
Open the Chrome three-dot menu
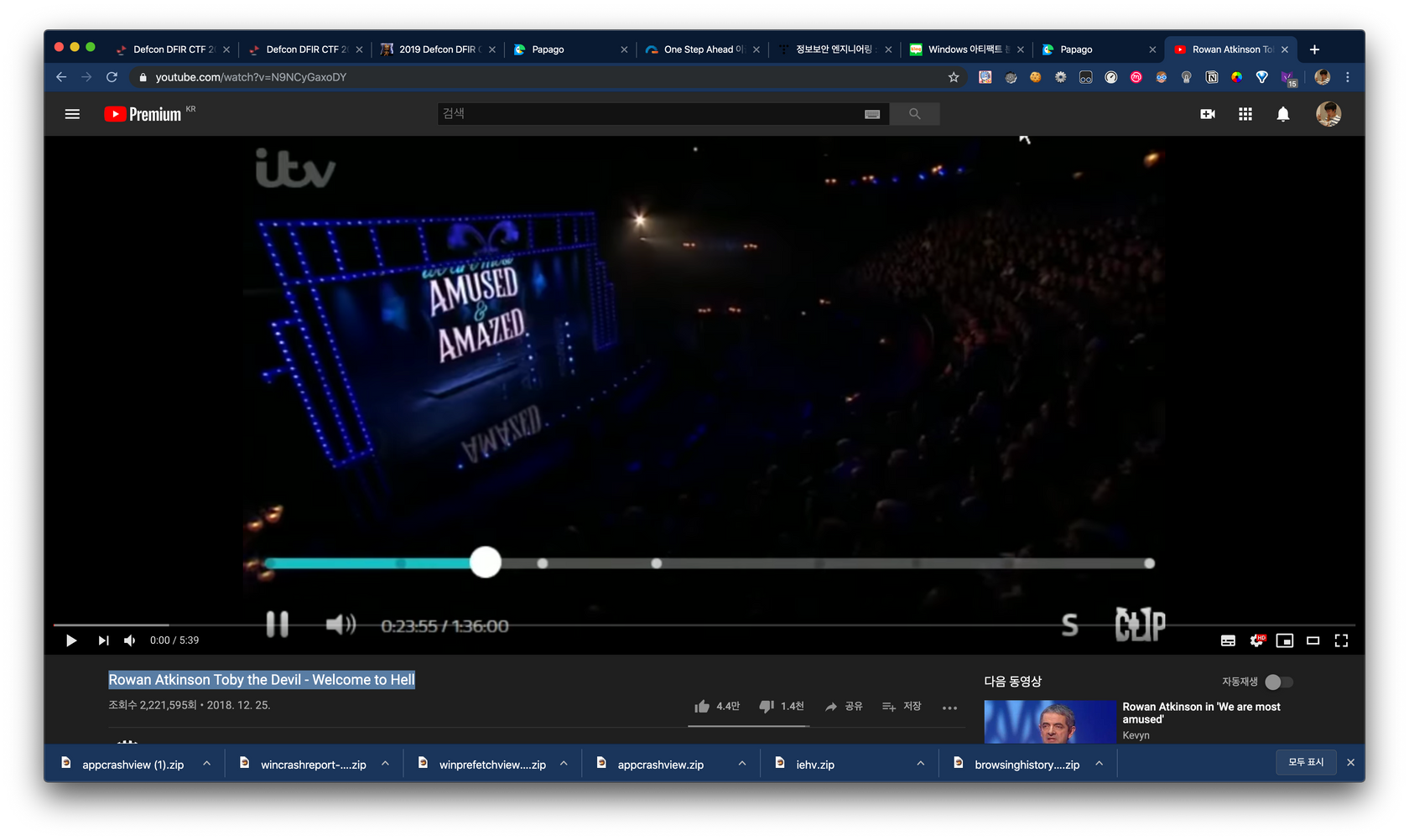pos(1348,77)
